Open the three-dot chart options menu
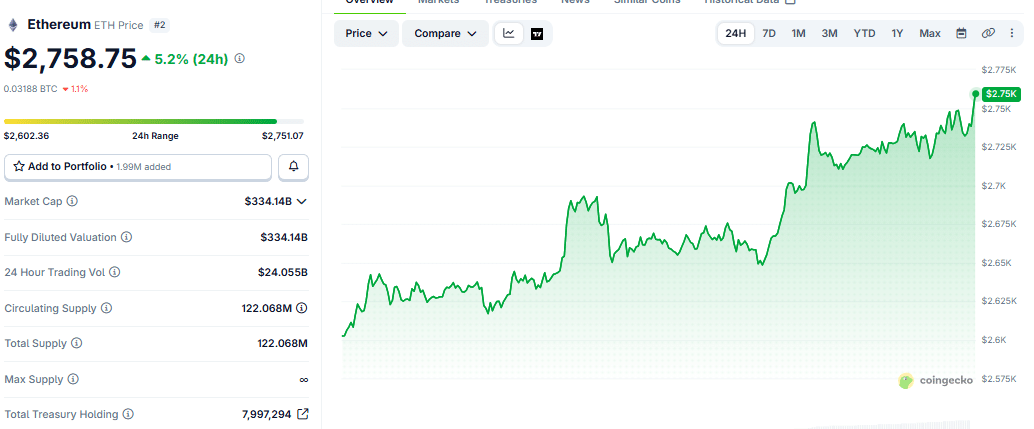The width and height of the screenshot is (1034, 429). pyautogui.click(x=1012, y=34)
